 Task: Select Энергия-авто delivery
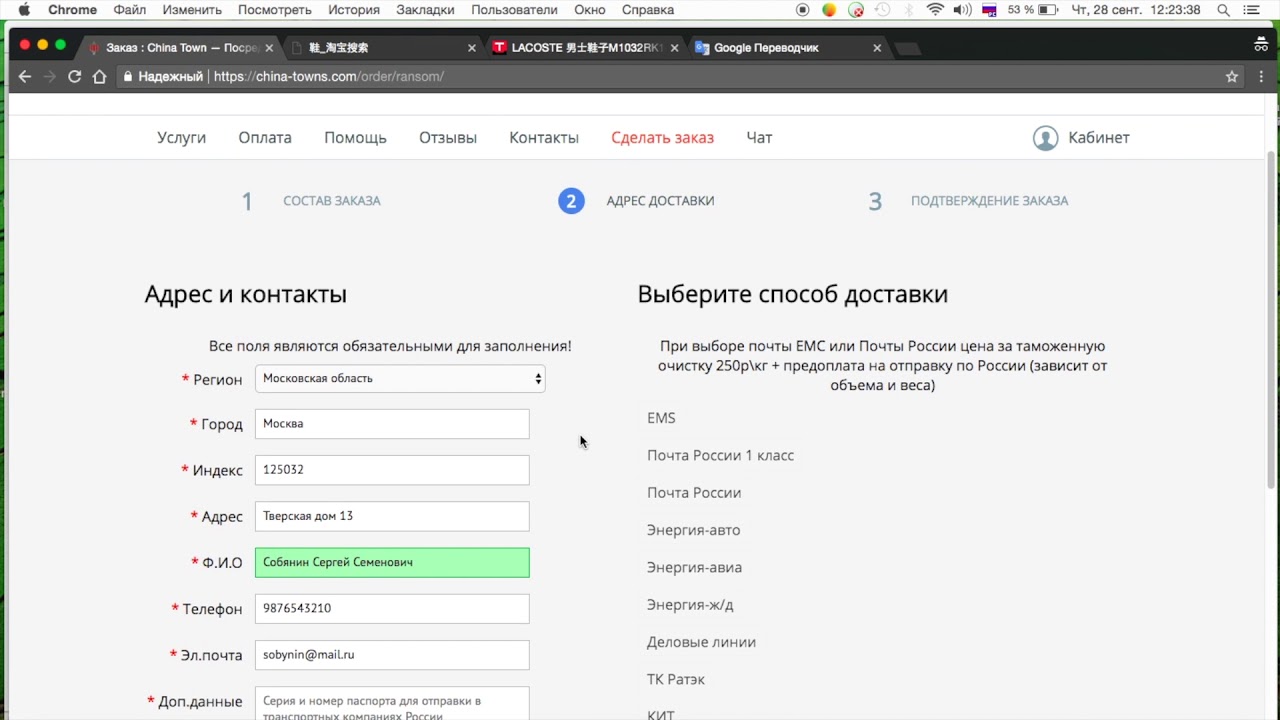(x=693, y=530)
